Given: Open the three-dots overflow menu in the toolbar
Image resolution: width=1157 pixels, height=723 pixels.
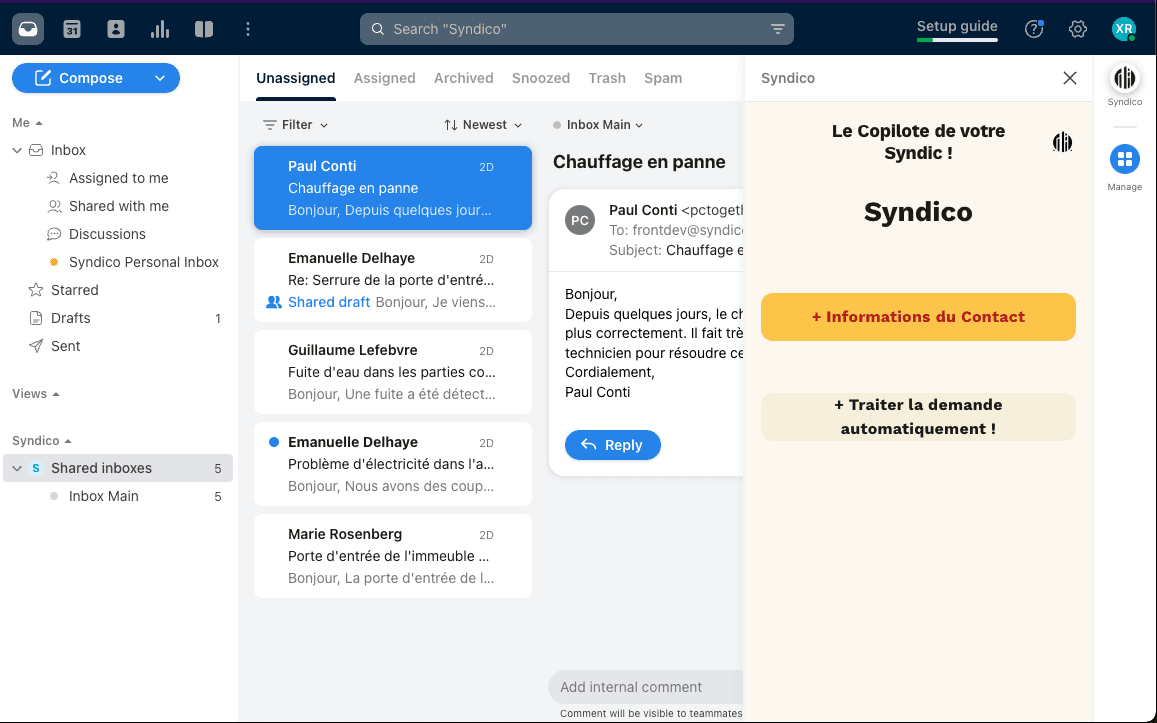Looking at the screenshot, I should pos(247,29).
